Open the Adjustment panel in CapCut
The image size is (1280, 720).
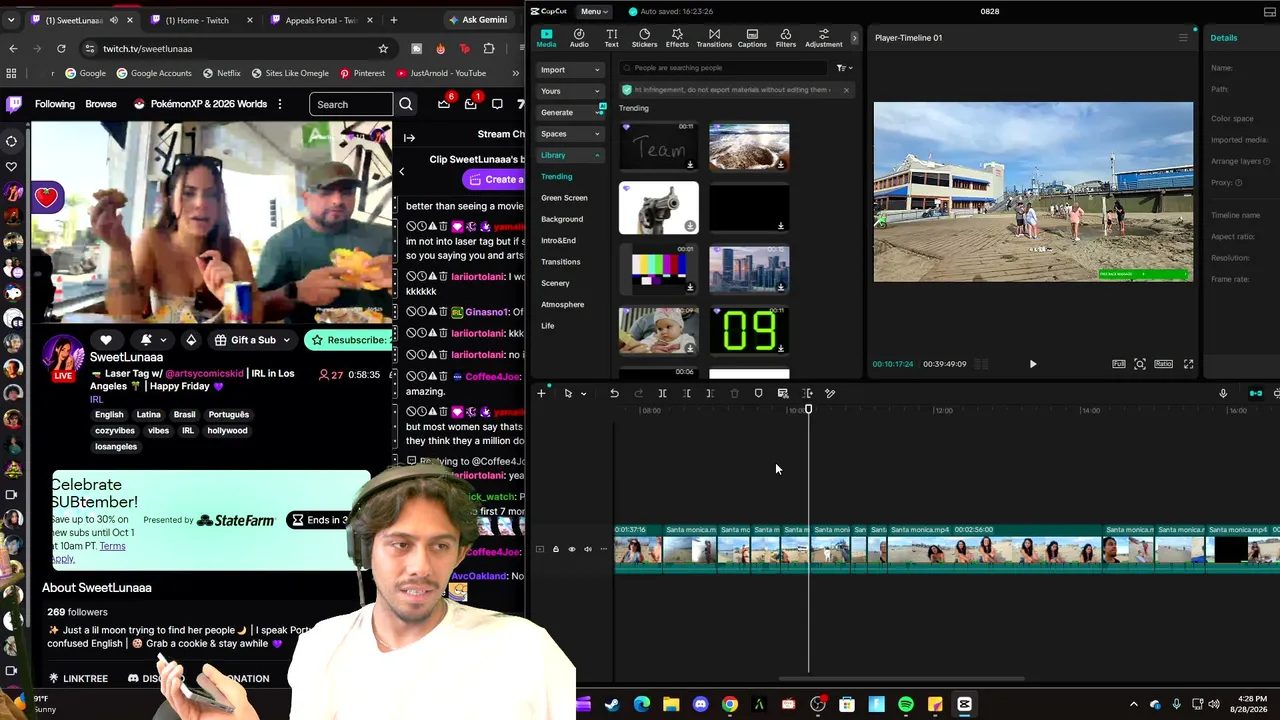tap(823, 38)
